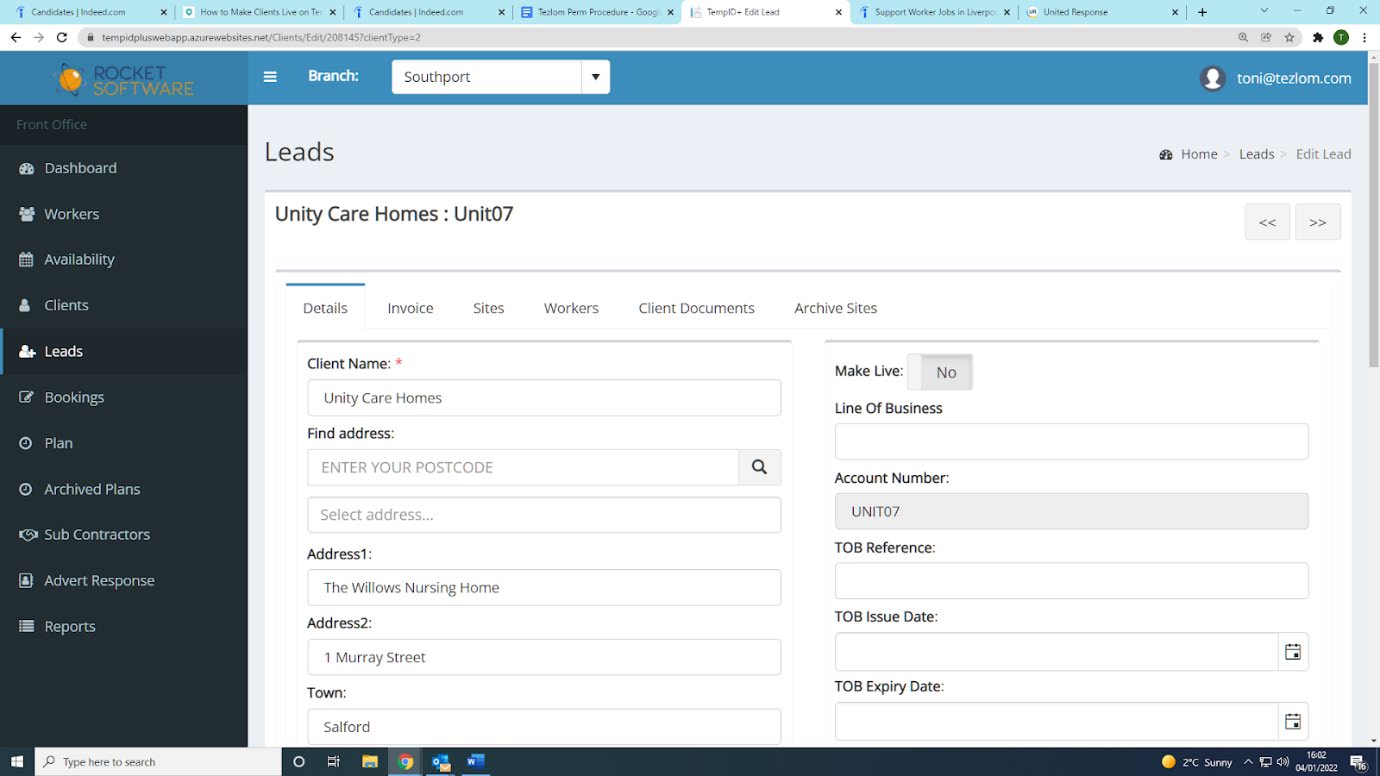Open the TOB Expiry Date calendar picker

click(x=1292, y=721)
